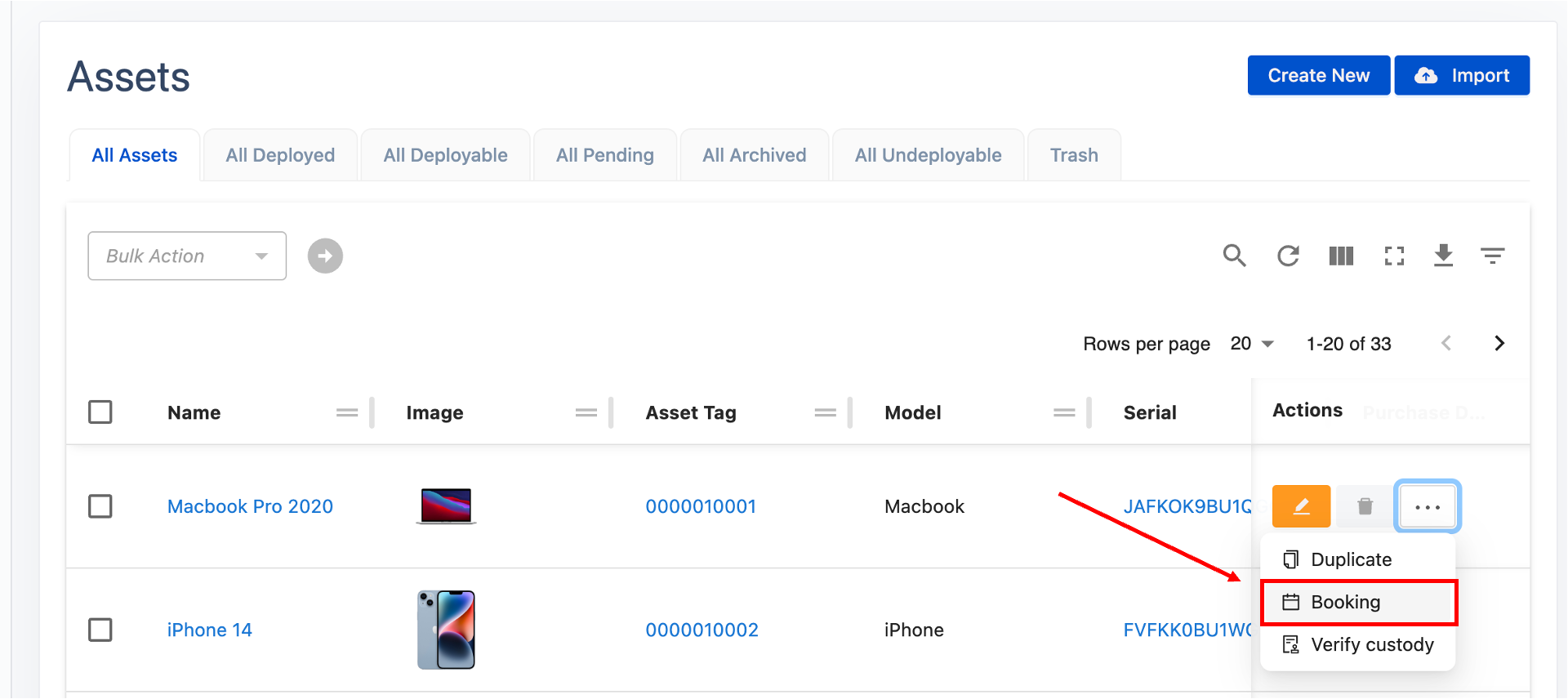Click the Create New button

(1318, 75)
